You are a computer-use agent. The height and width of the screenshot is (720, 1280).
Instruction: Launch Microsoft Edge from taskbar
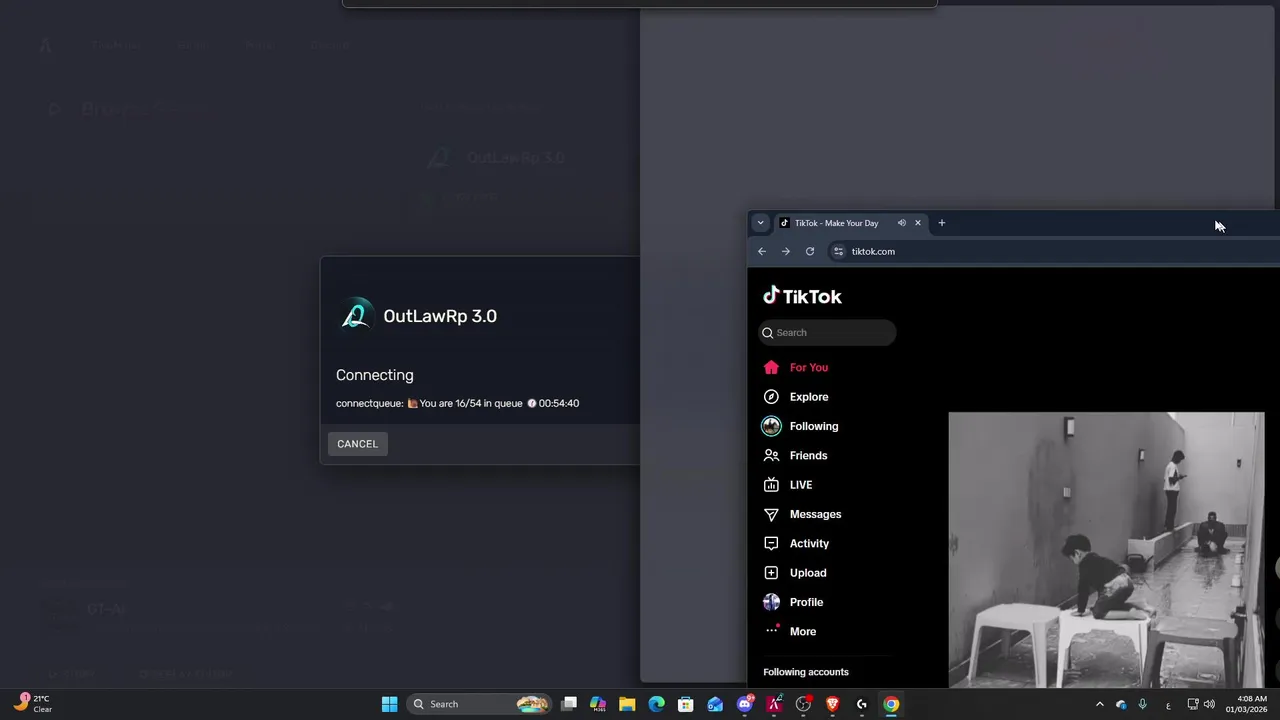tap(656, 704)
